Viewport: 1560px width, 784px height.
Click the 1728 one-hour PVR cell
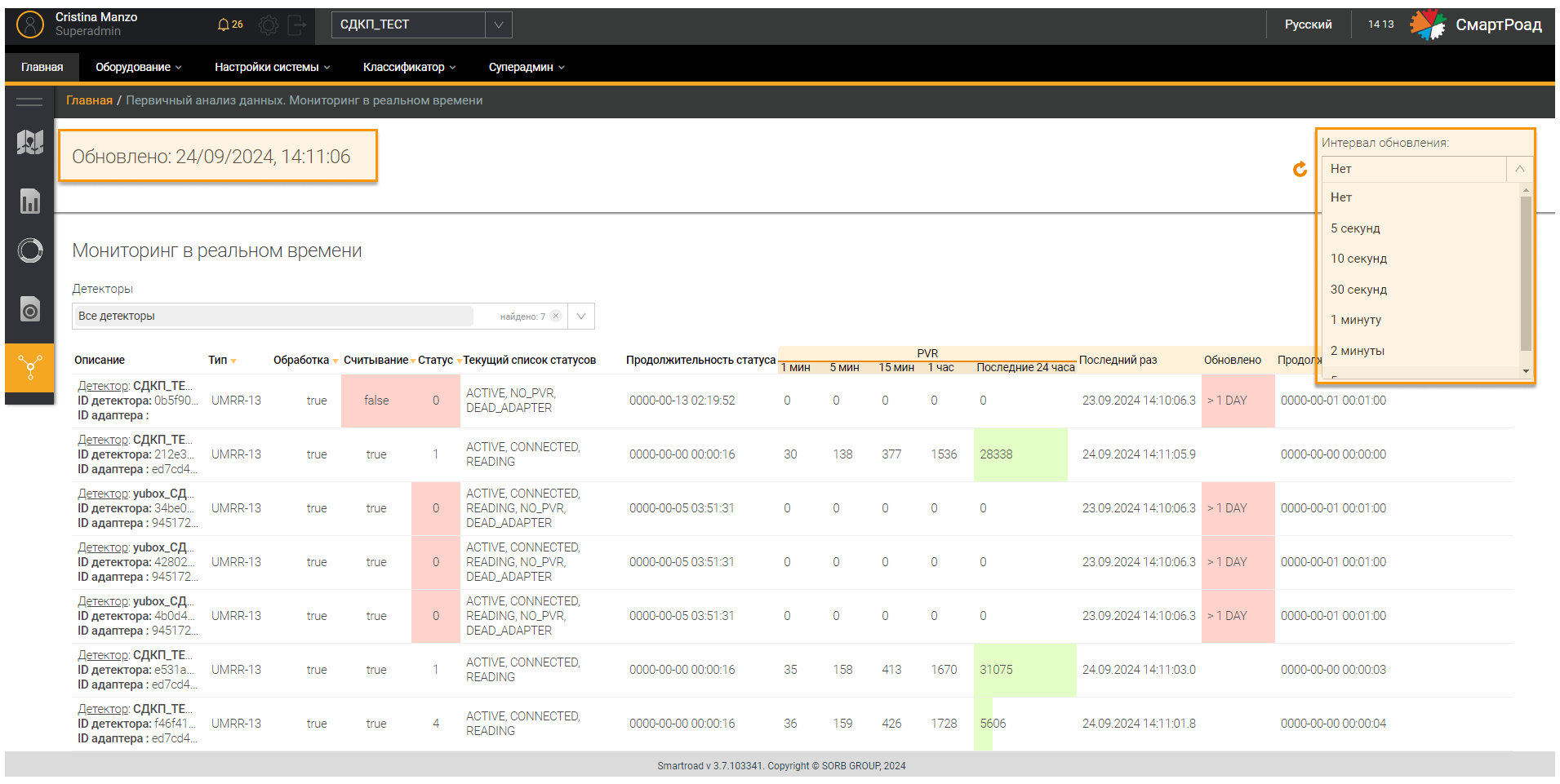[944, 724]
